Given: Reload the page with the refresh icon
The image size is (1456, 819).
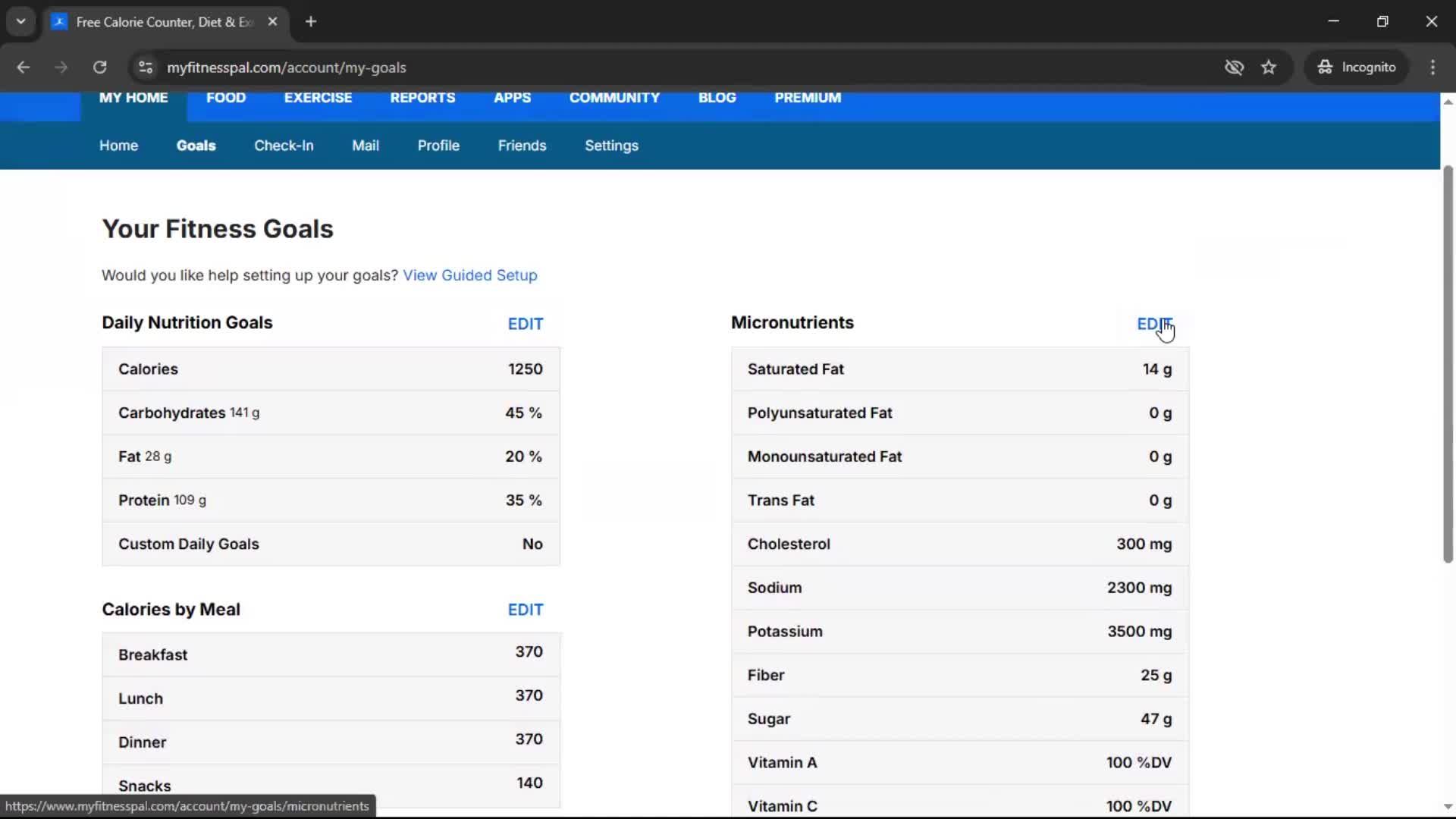Looking at the screenshot, I should pos(99,67).
